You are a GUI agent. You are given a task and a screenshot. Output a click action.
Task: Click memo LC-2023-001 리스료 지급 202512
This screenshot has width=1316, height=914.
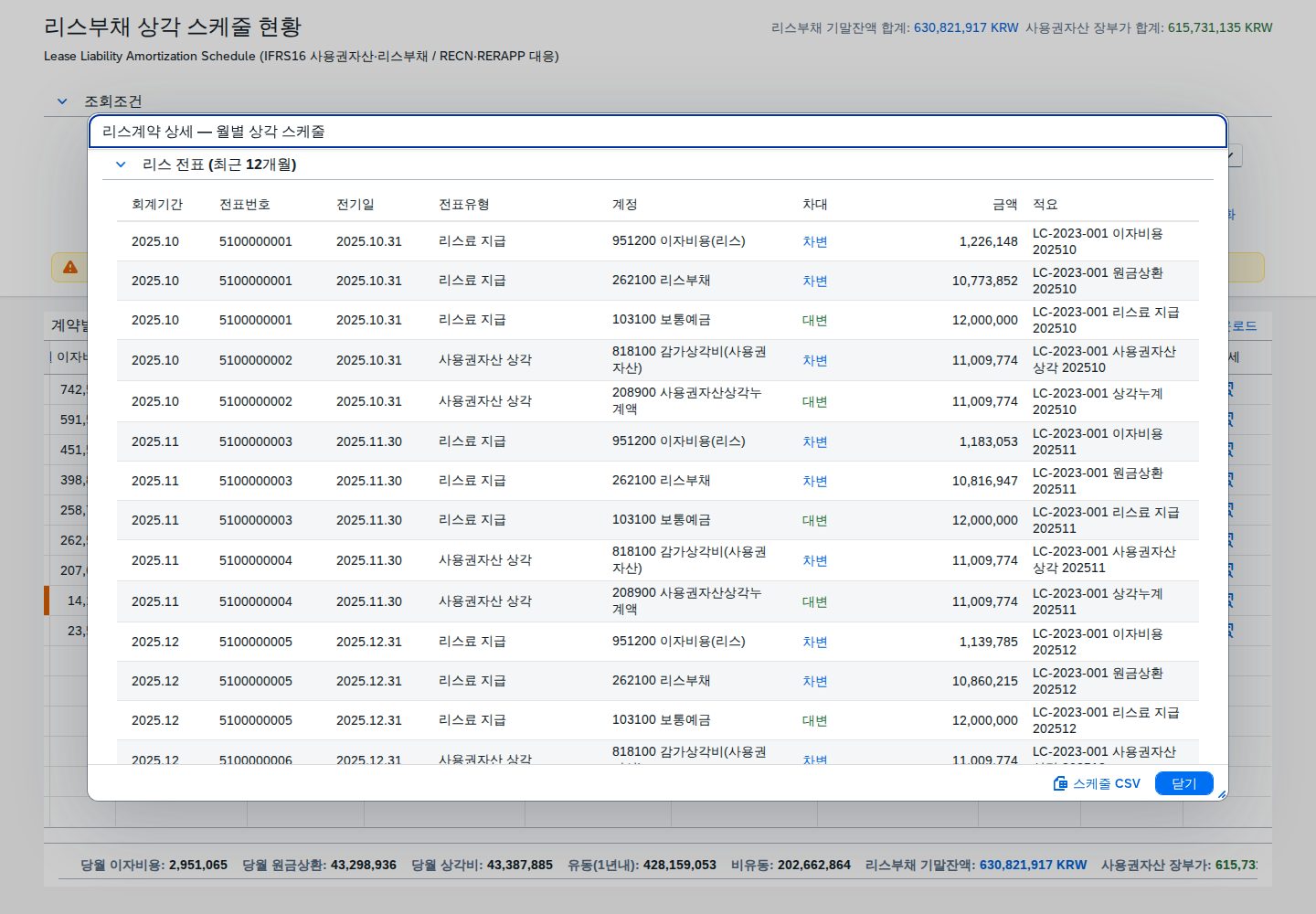pyautogui.click(x=1106, y=720)
